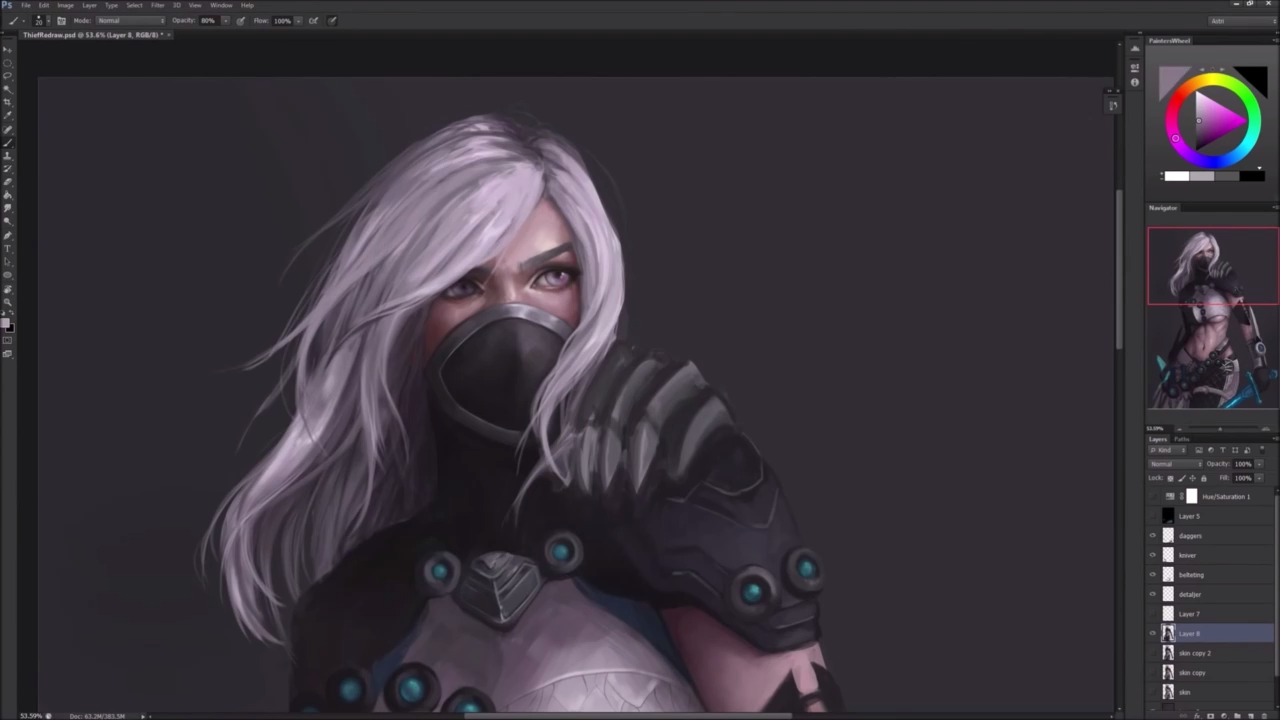Open the Image menu
The width and height of the screenshot is (1280, 720).
click(65, 5)
